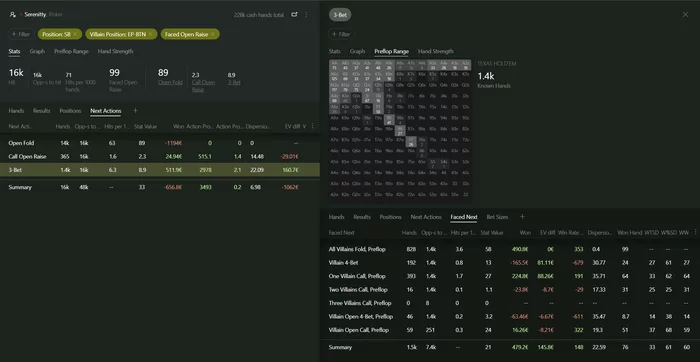Add a new tab after Bet Sizes
This screenshot has height=362, width=700.
point(522,217)
